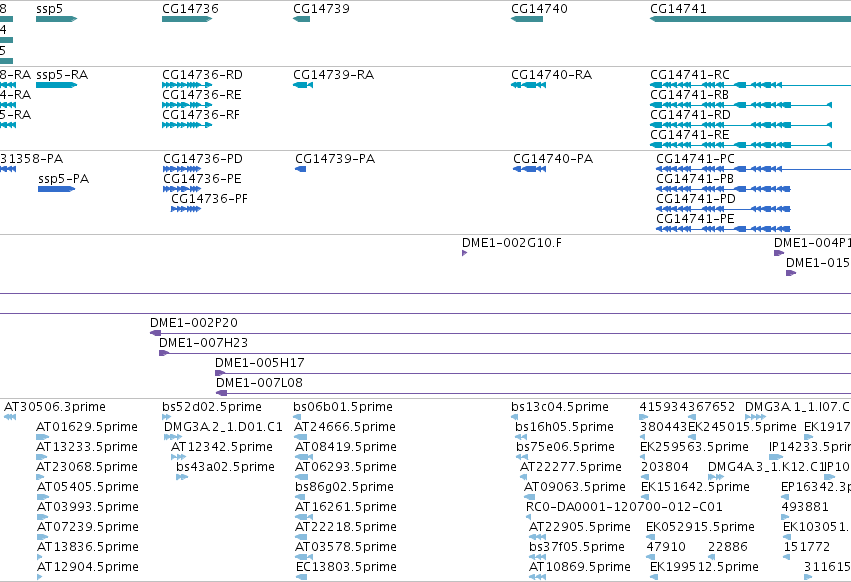Viewport: 851px width, 582px height.
Task: Click the bs52d02.5prime EST label
Action: (x=212, y=407)
